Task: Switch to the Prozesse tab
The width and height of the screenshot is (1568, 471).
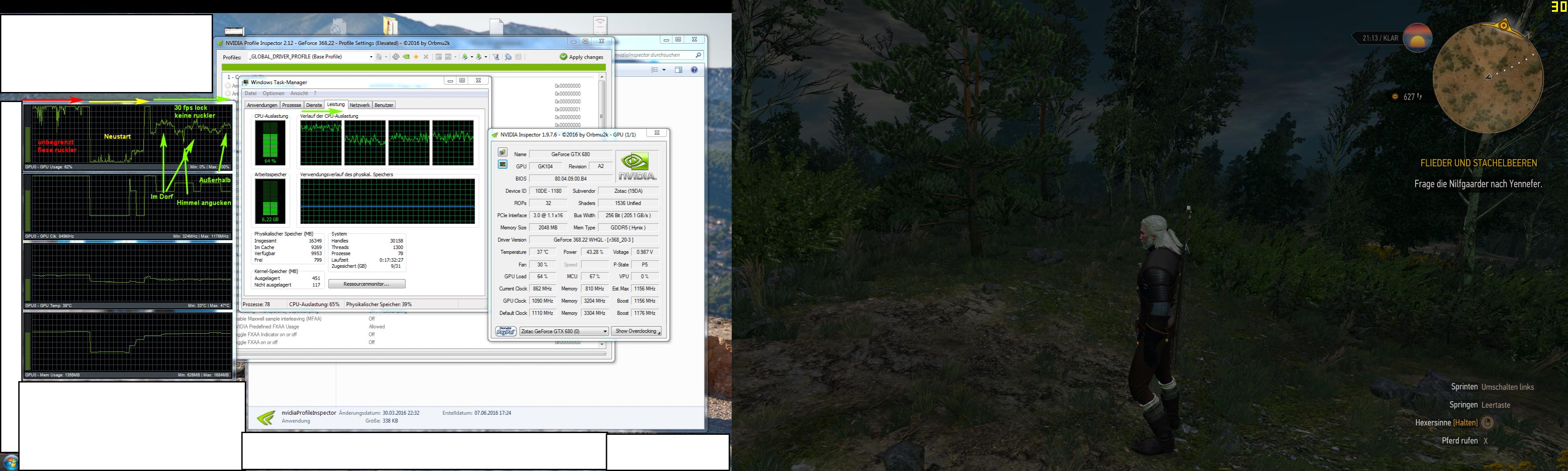Action: coord(291,106)
